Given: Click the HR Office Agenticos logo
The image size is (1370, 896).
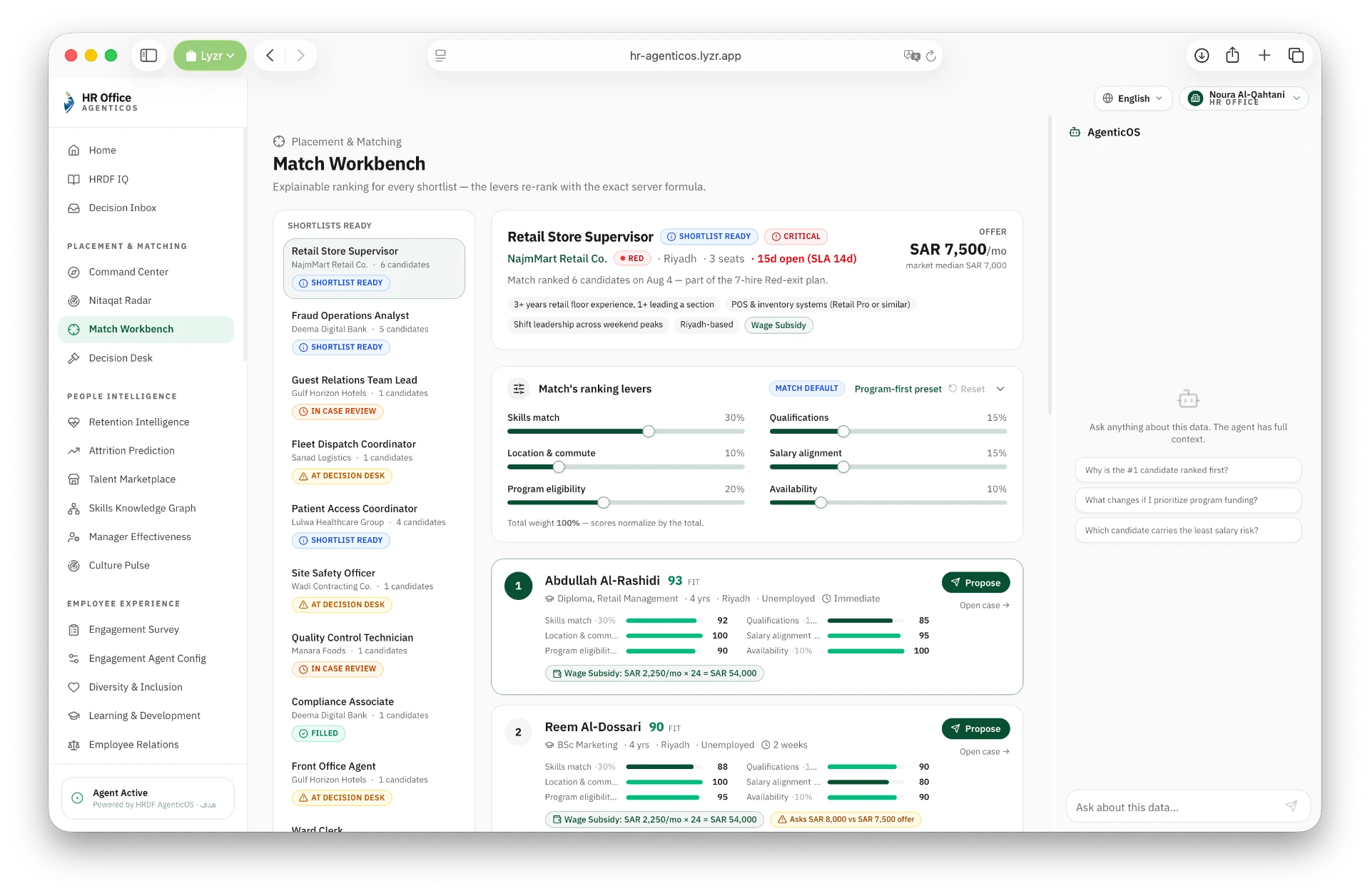Looking at the screenshot, I should point(101,102).
